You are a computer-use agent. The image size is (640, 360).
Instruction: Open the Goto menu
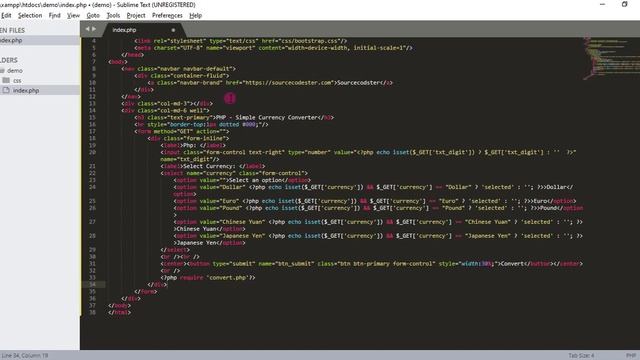(x=93, y=16)
